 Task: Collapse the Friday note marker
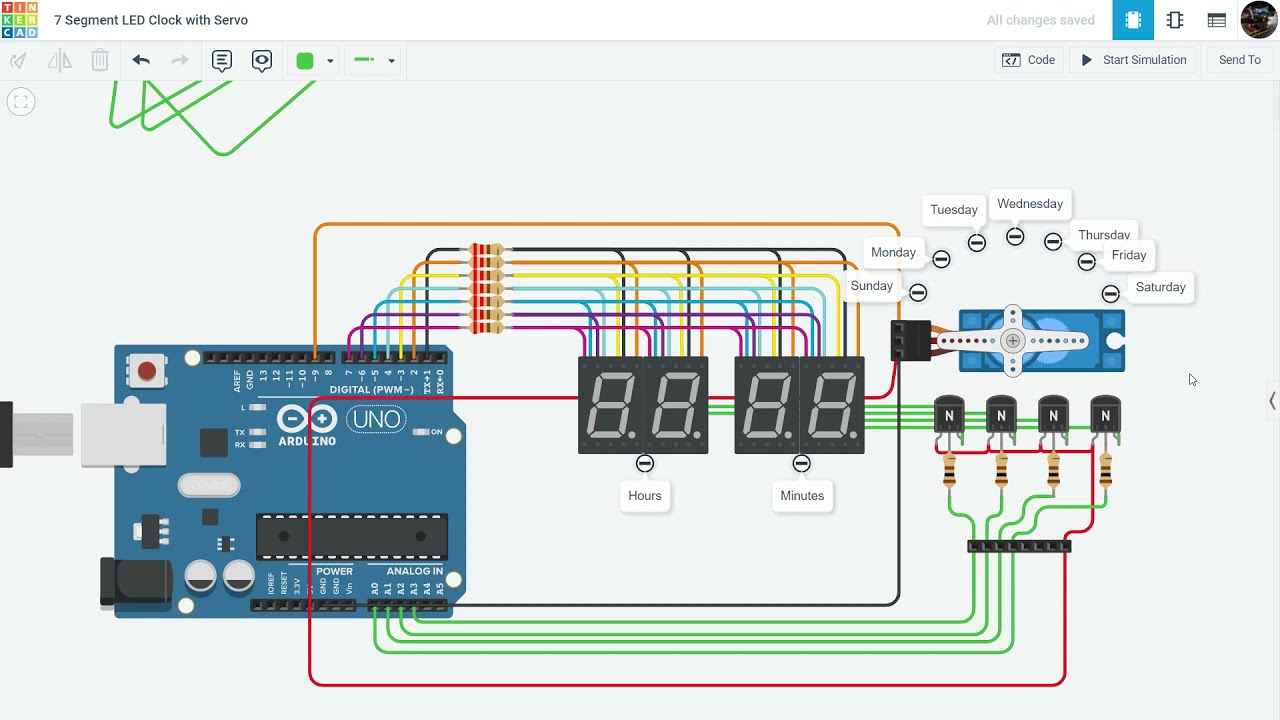pos(1087,261)
